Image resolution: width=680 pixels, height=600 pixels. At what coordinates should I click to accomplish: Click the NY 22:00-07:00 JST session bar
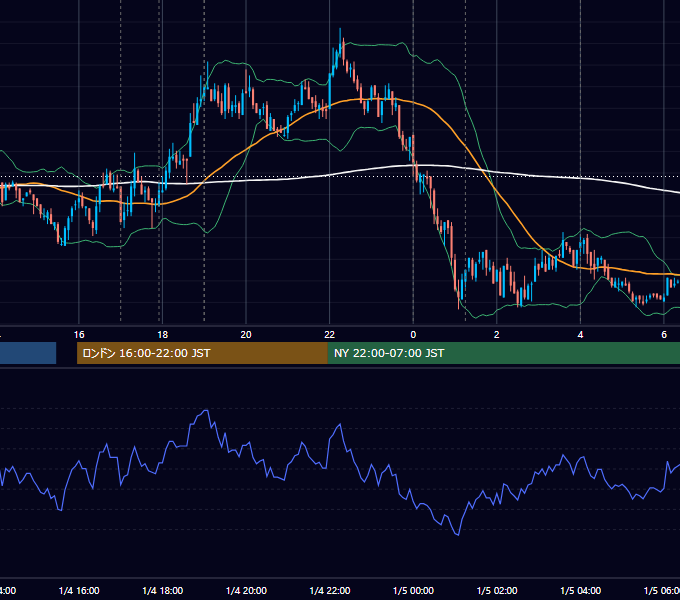click(x=503, y=353)
